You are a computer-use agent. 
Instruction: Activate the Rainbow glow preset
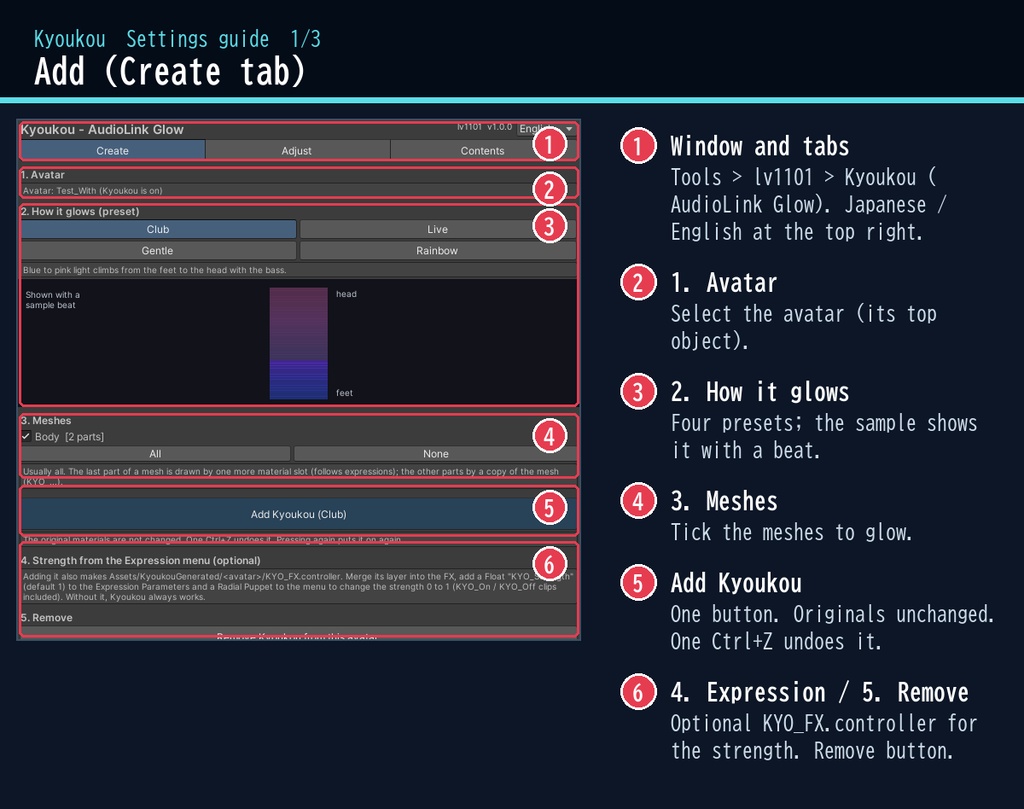click(x=438, y=250)
